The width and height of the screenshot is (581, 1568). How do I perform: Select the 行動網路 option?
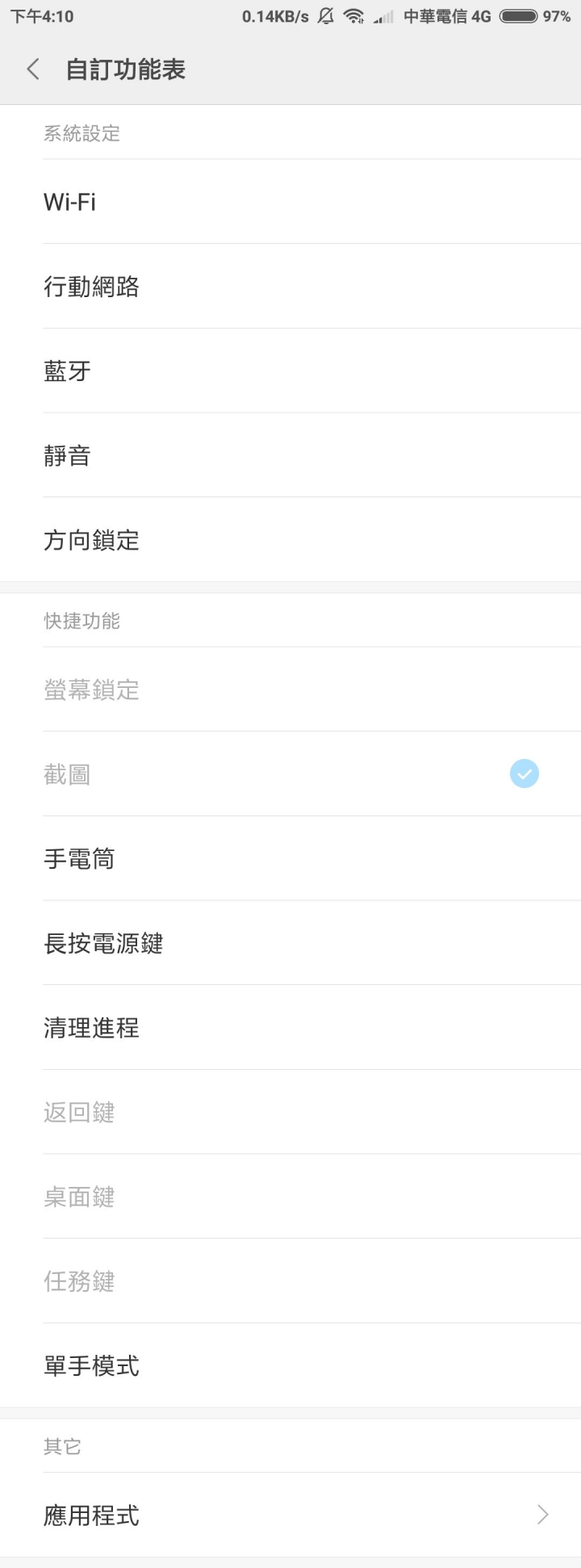click(290, 286)
